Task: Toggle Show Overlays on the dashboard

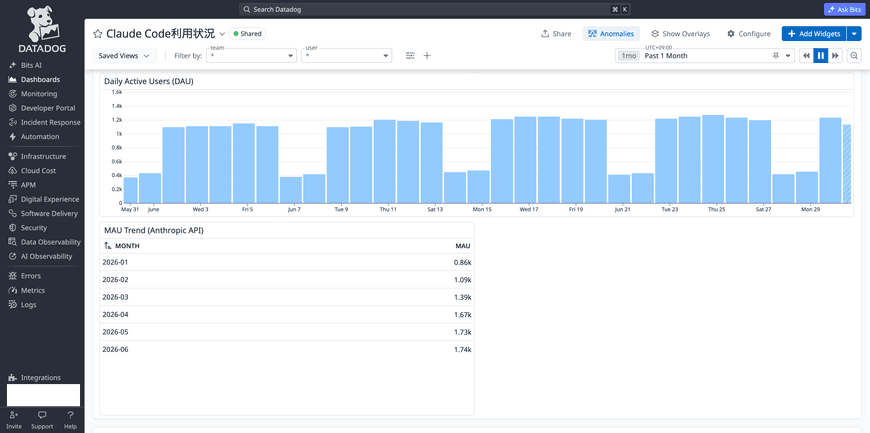Action: [680, 34]
